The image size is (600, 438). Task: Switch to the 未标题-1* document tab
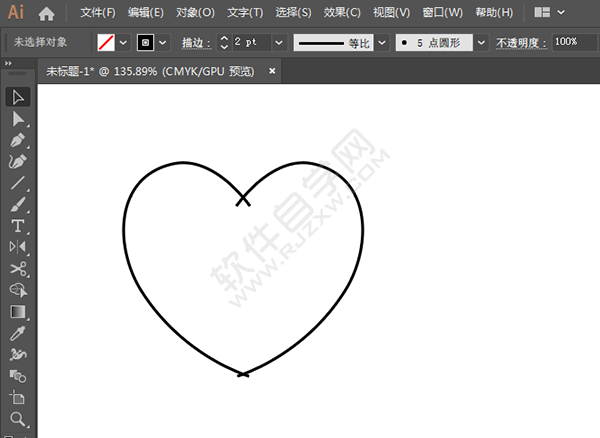tap(150, 71)
